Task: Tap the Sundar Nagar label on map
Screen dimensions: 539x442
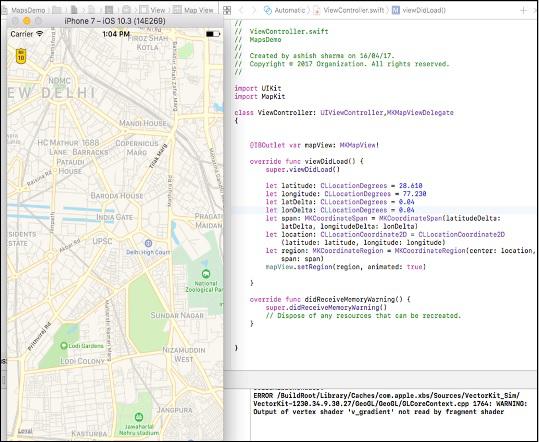Action: click(x=177, y=316)
